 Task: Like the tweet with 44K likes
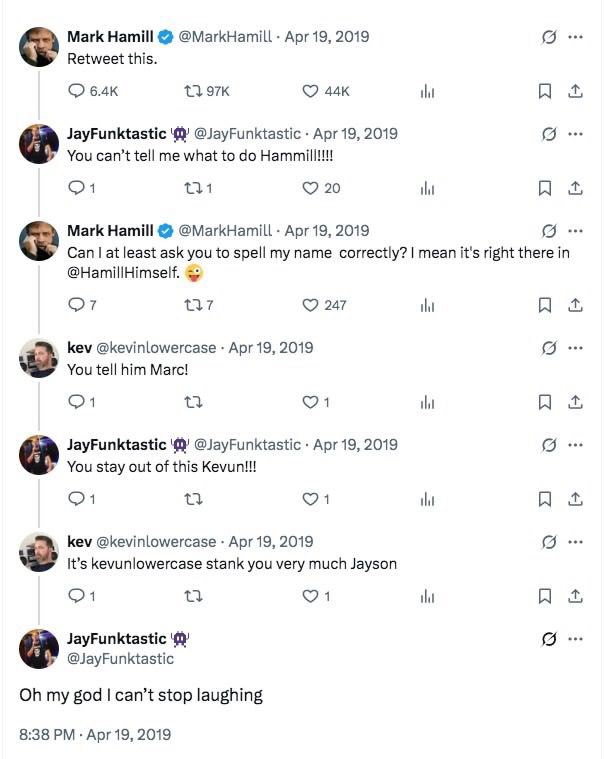tap(310, 91)
